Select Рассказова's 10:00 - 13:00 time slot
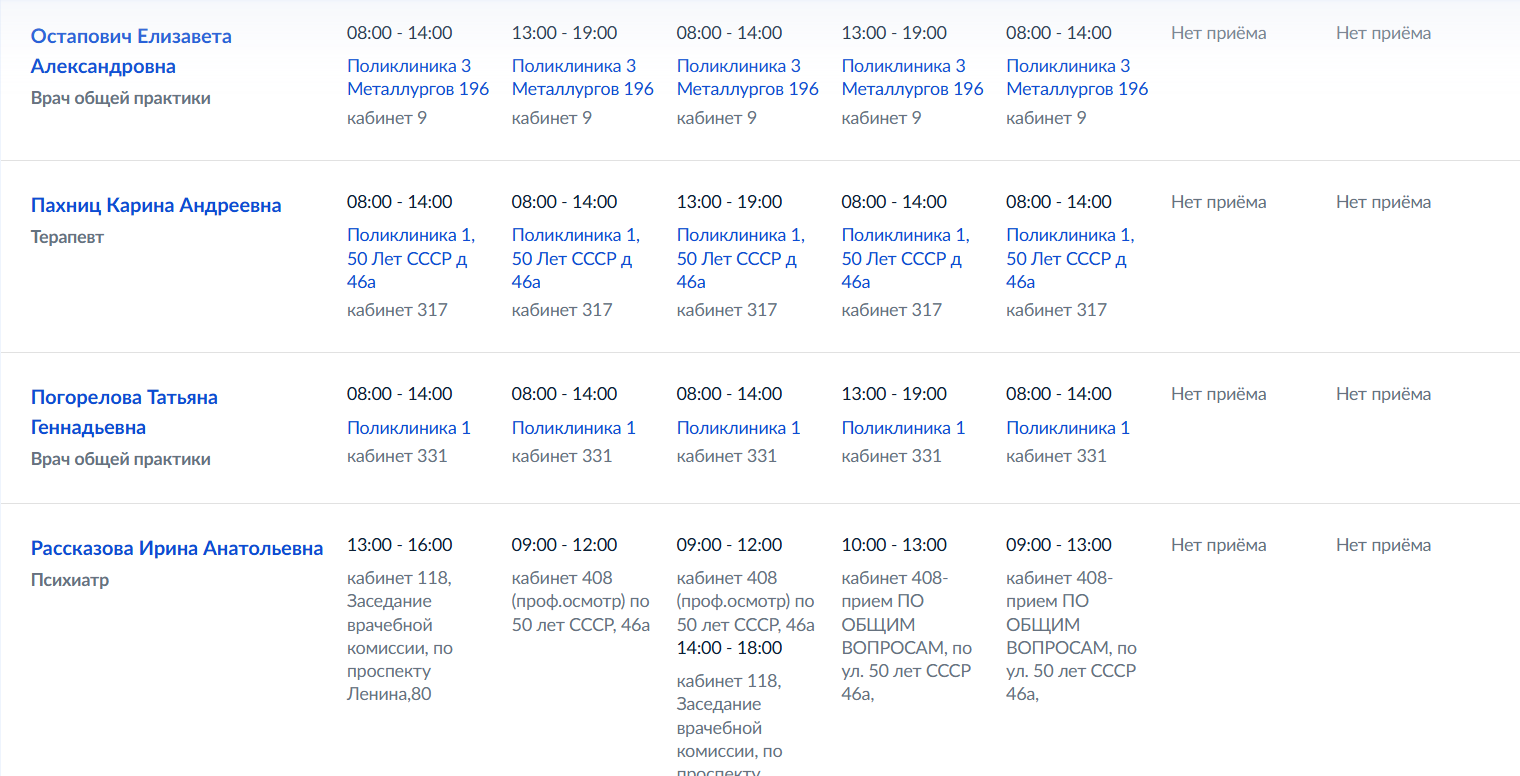Viewport: 1520px width, 776px height. pos(894,545)
